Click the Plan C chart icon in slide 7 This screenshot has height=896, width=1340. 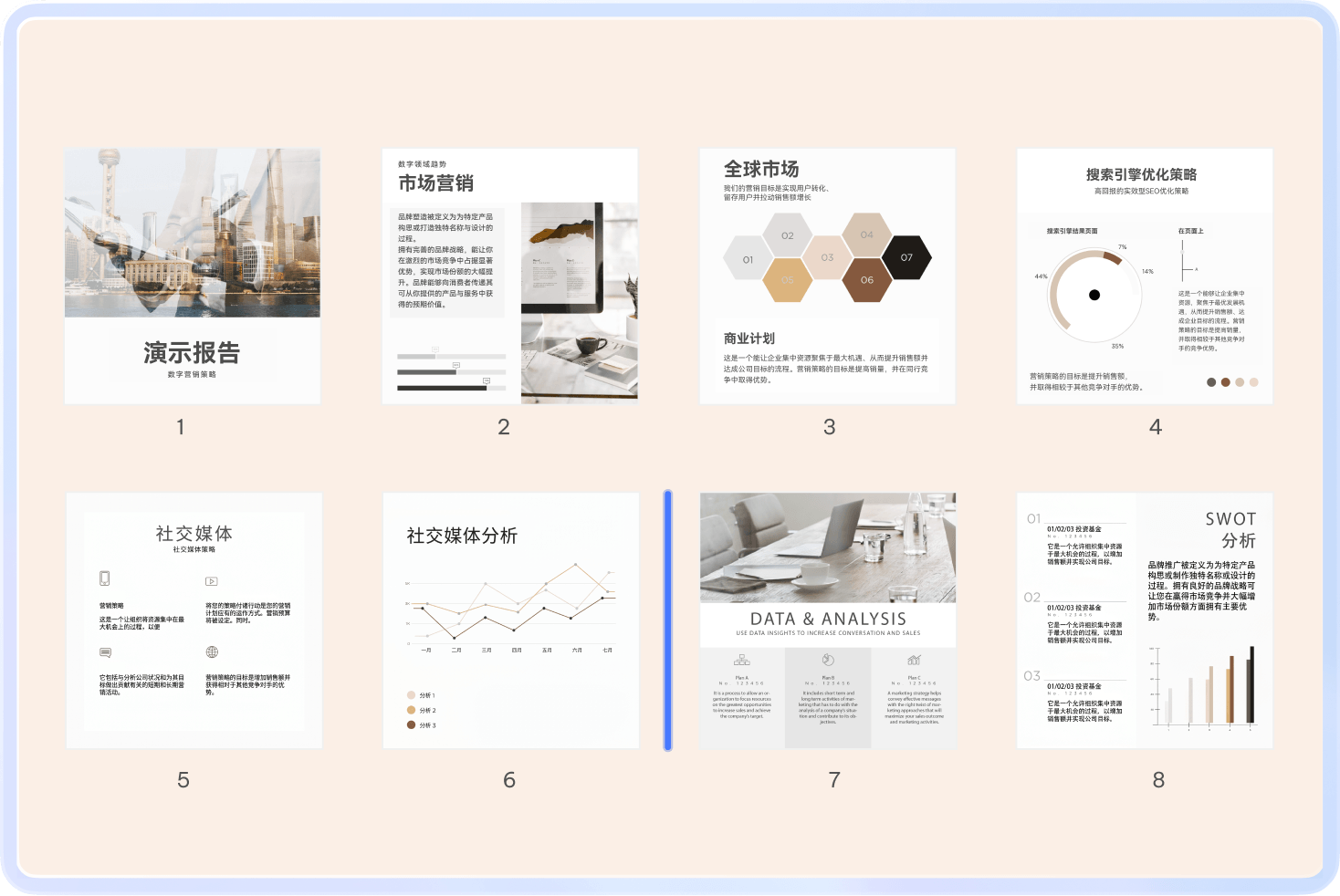point(914,660)
